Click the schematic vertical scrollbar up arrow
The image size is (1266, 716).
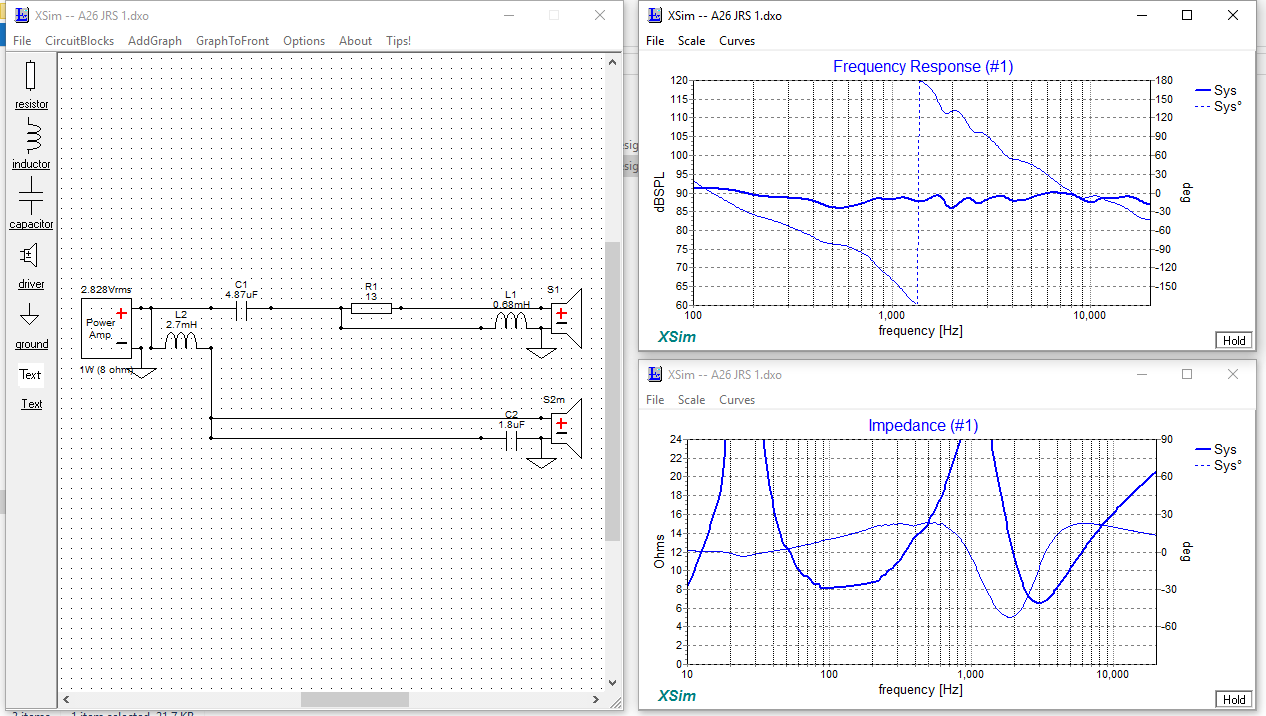coord(613,62)
